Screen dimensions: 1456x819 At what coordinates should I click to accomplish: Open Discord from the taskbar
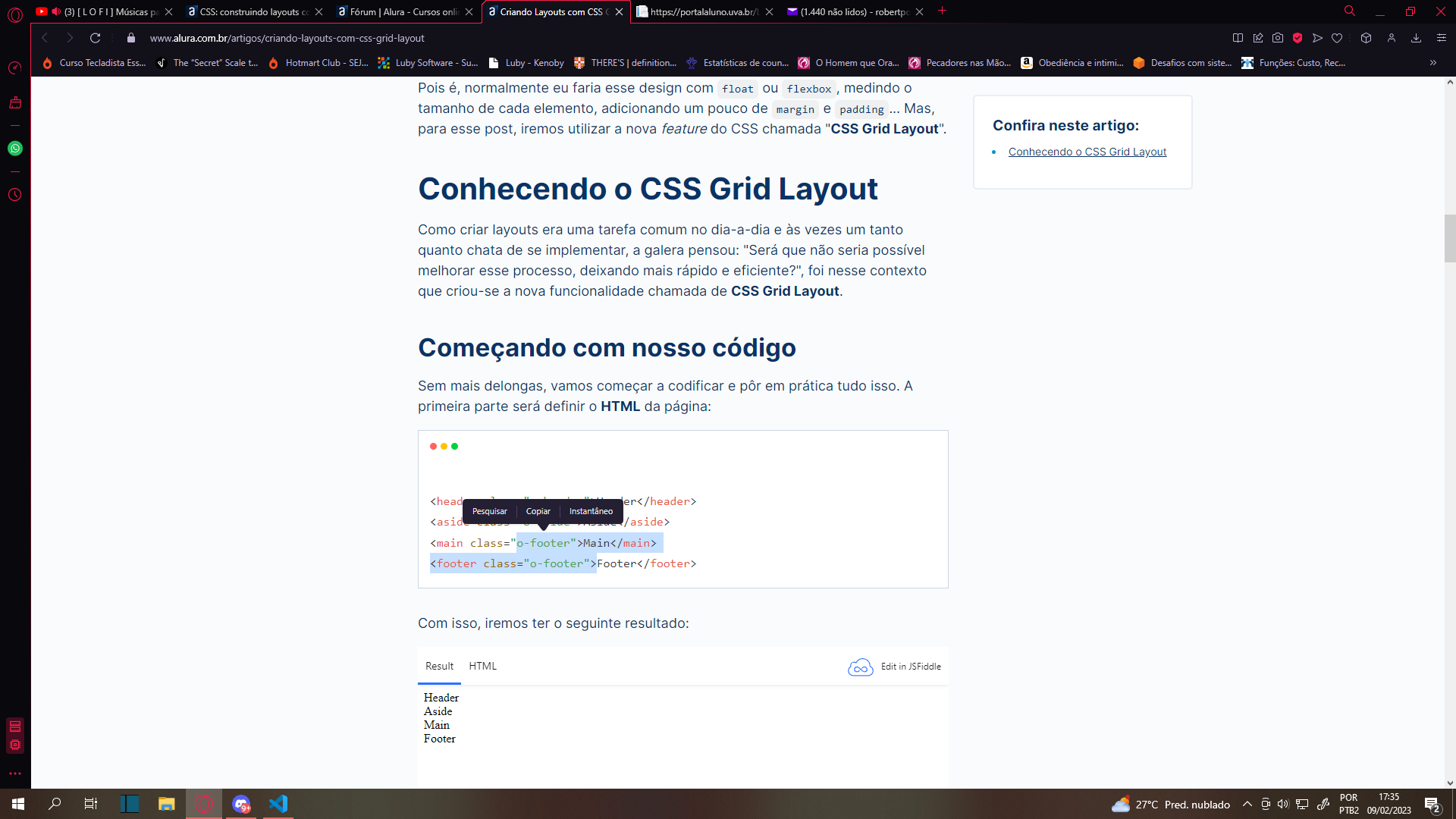pos(241,804)
